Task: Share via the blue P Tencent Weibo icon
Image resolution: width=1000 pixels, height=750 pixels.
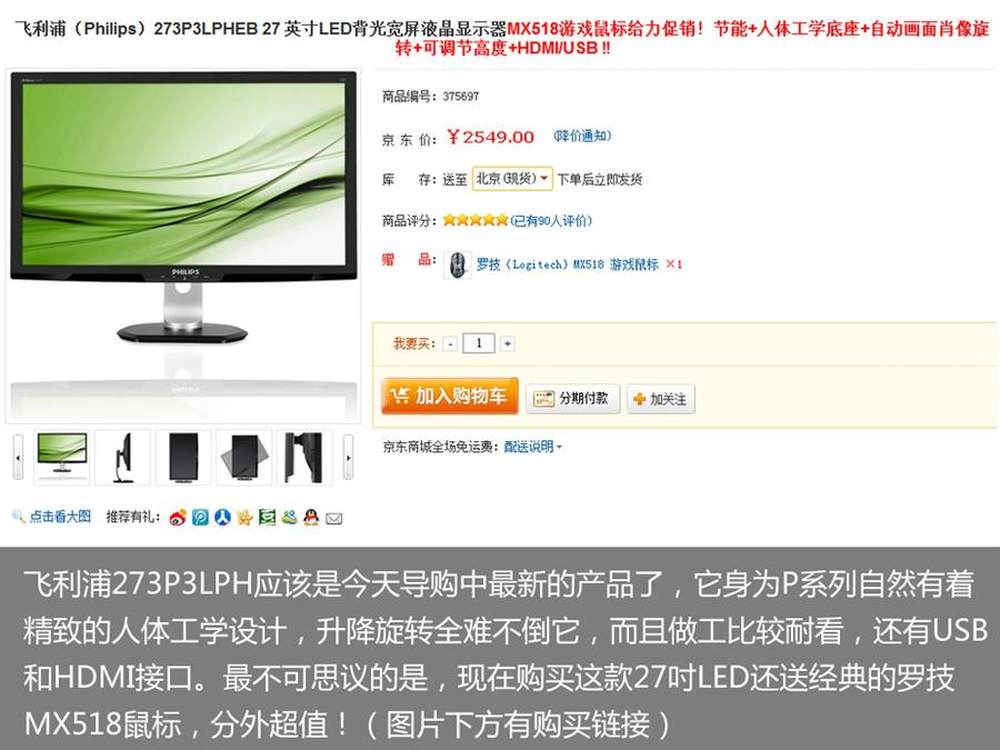Action: (x=200, y=517)
